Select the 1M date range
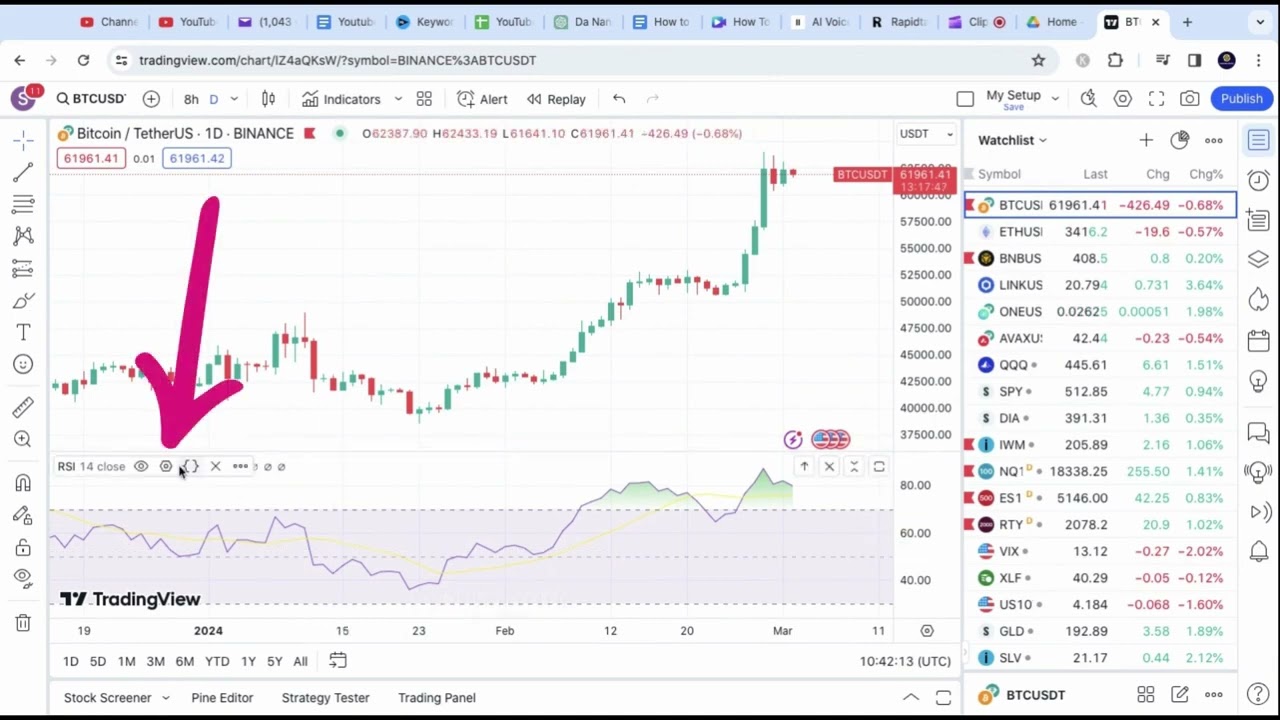The height and width of the screenshot is (720, 1280). (x=126, y=661)
